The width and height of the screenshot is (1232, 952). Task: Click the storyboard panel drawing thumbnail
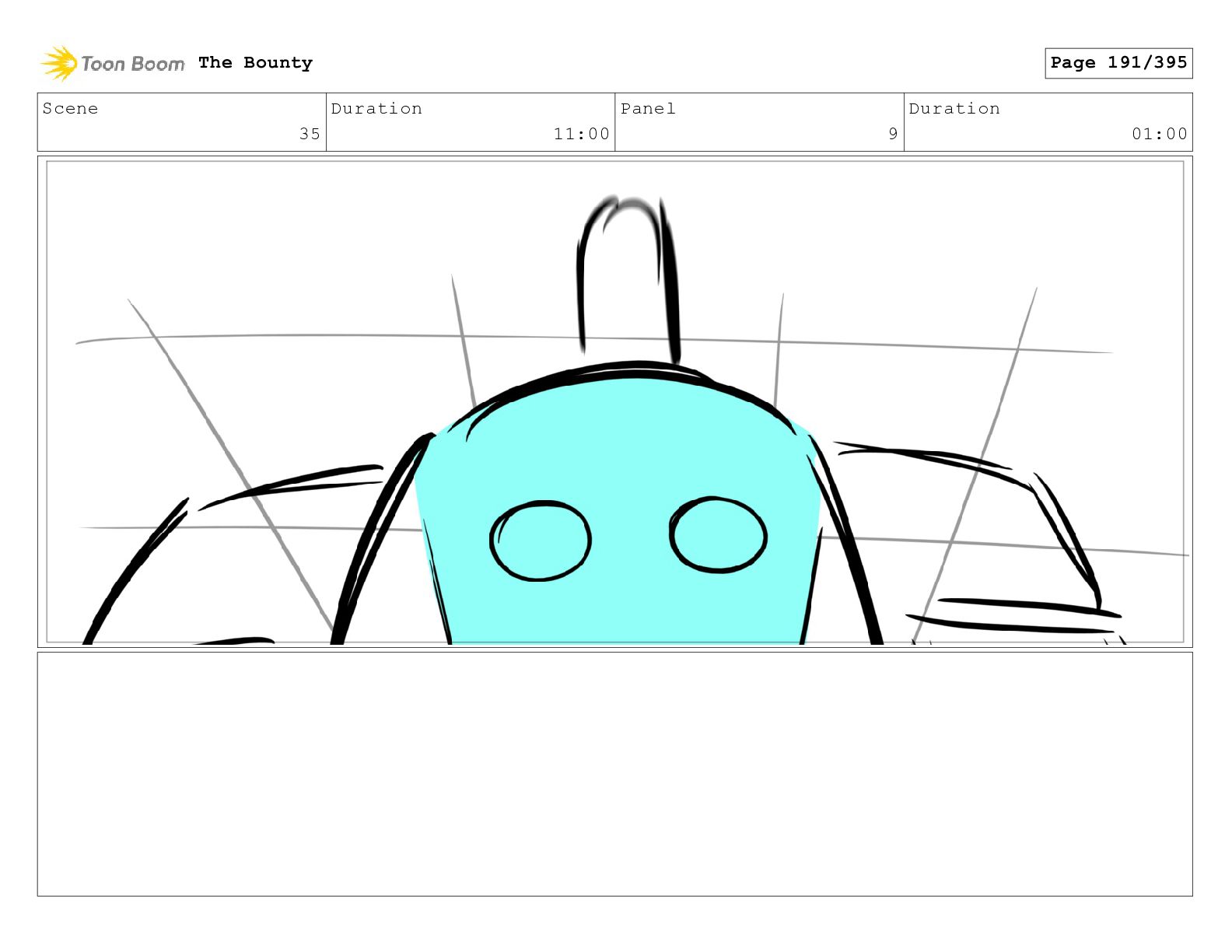(x=615, y=402)
